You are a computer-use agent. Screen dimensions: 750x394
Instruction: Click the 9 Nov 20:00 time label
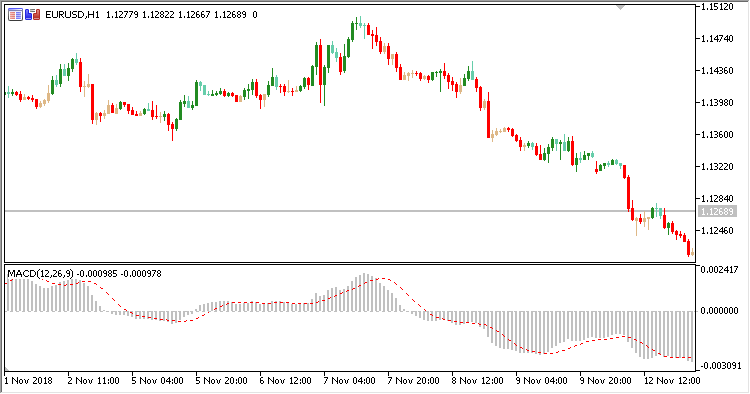coord(606,381)
